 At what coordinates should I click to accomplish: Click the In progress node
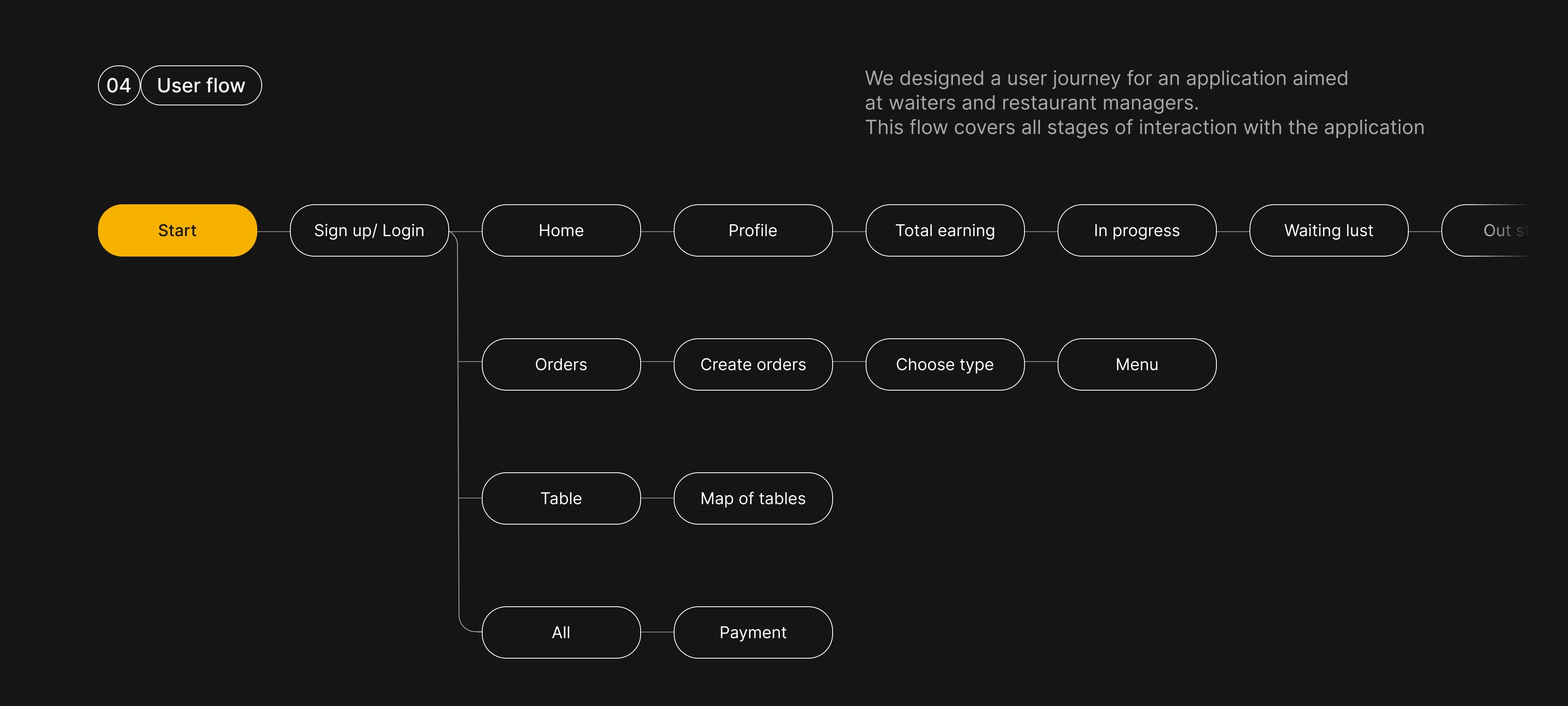1136,230
